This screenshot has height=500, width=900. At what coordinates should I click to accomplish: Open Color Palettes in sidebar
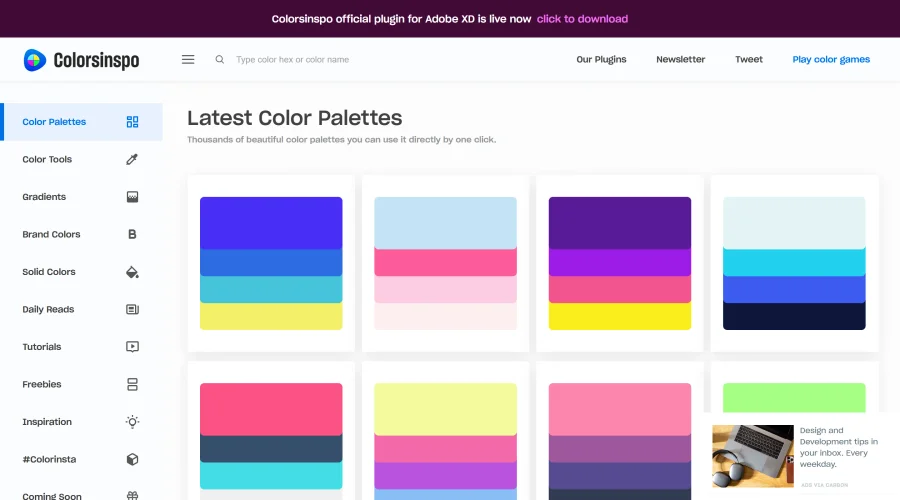click(x=81, y=122)
